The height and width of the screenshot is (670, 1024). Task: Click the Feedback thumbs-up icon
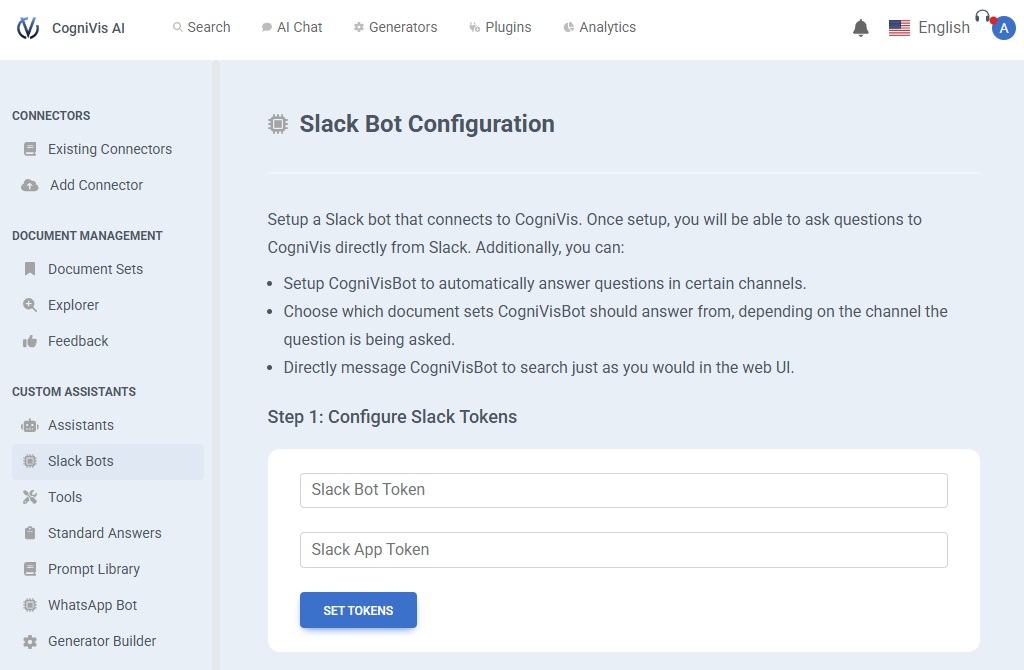click(x=30, y=341)
